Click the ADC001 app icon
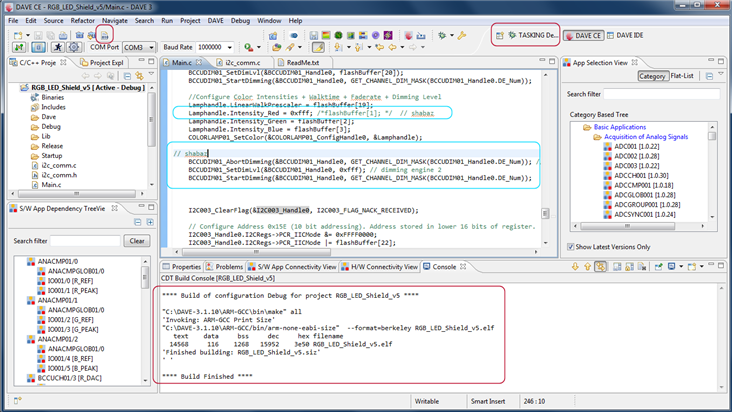Screen dimensions: 732x412 [x=607, y=147]
